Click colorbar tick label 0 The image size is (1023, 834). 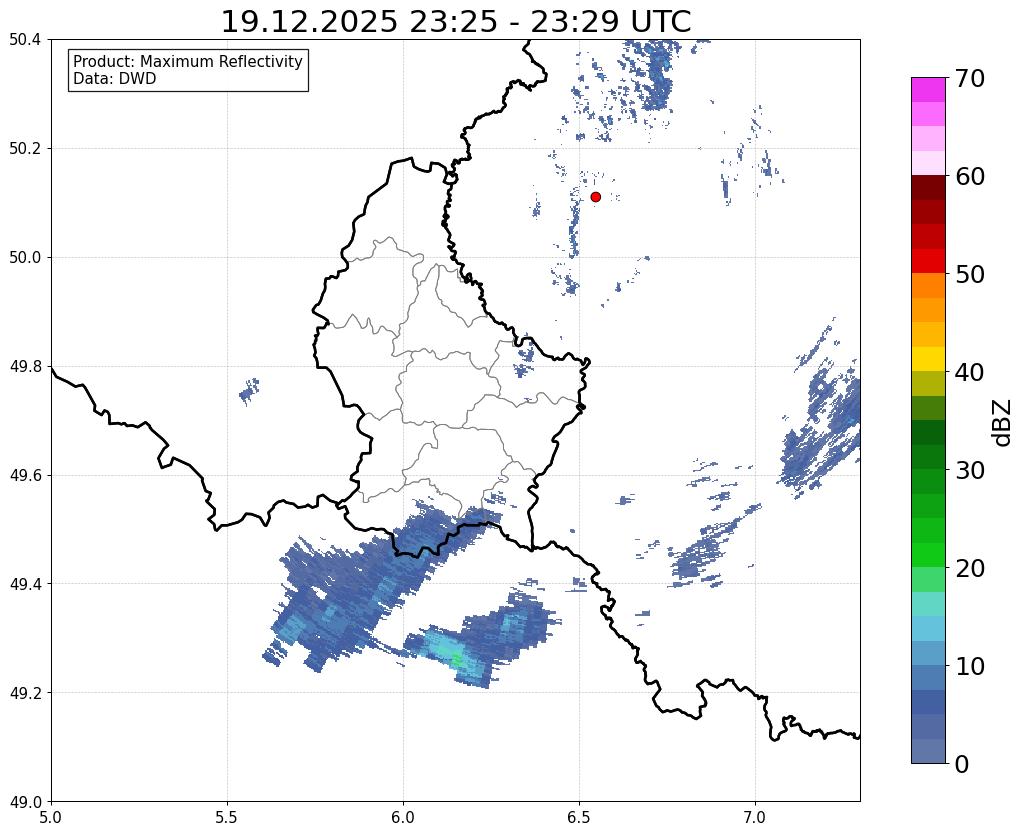[962, 764]
